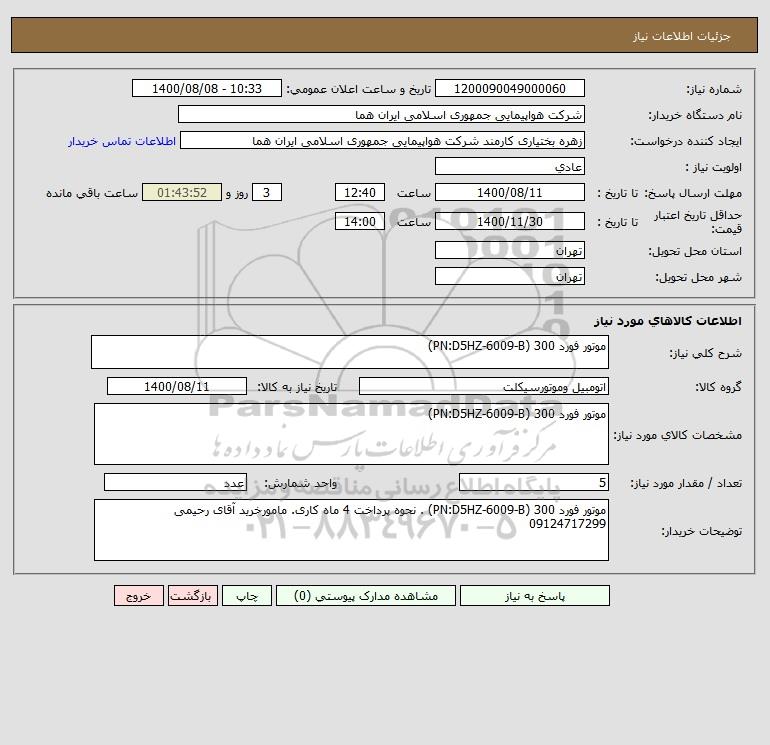The height and width of the screenshot is (745, 770).
Task: Click the validity time field 14:00
Action: pyautogui.click(x=359, y=221)
